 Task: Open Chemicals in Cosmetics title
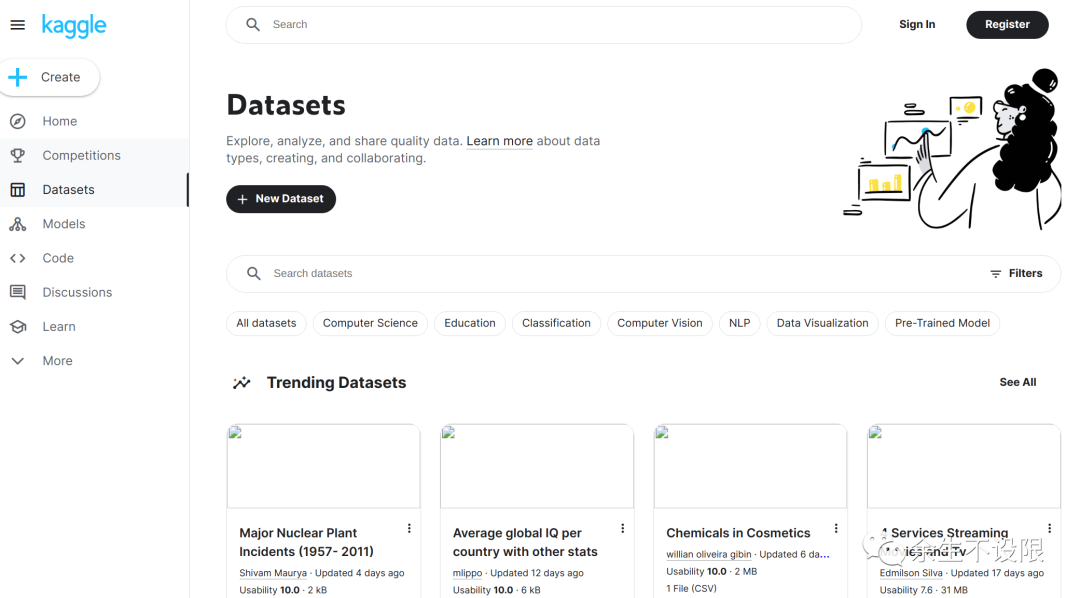tap(738, 533)
